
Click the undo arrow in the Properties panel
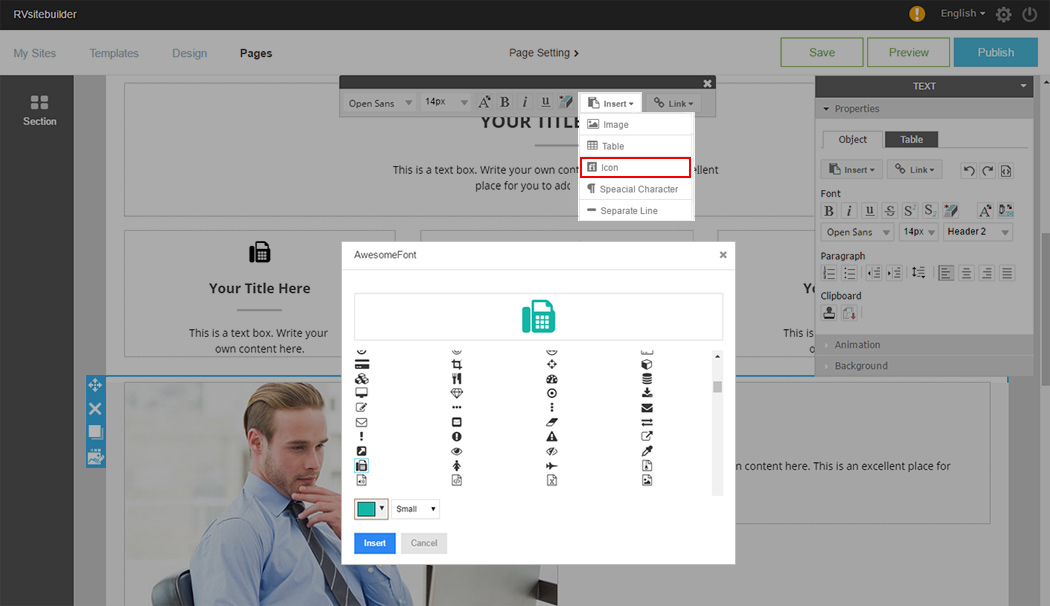pyautogui.click(x=968, y=170)
